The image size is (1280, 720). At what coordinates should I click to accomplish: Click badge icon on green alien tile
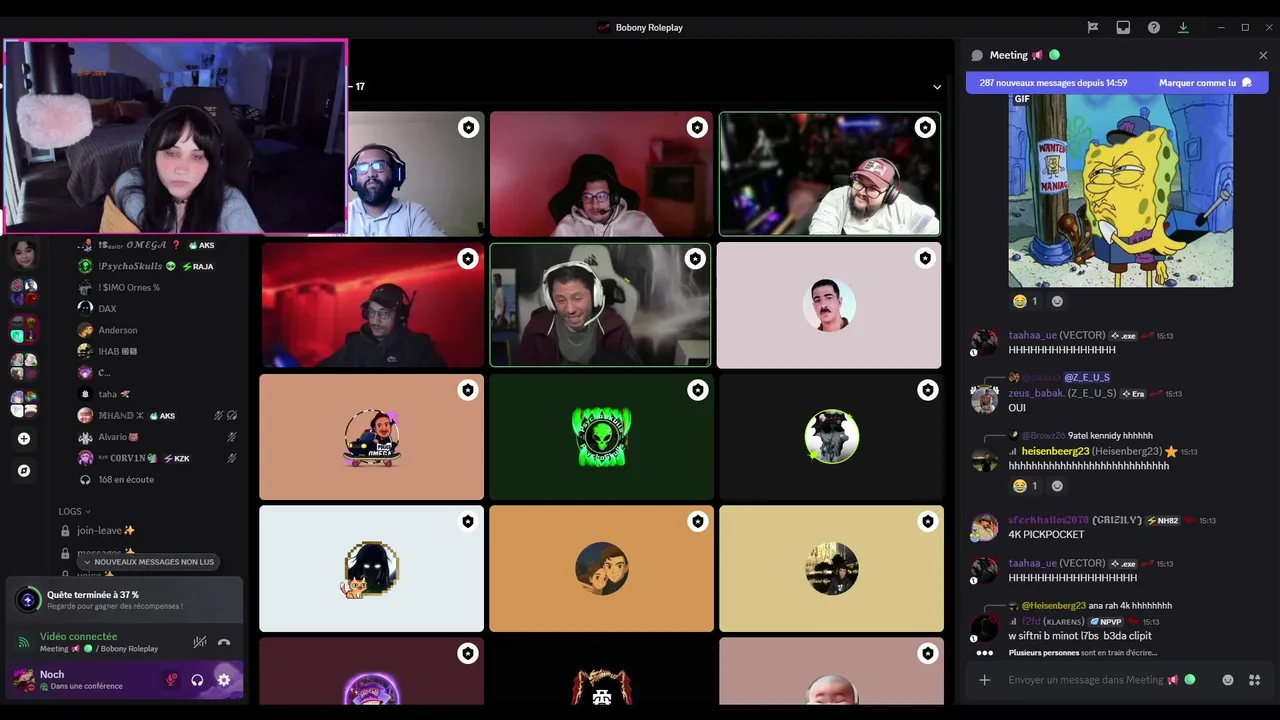click(x=697, y=390)
